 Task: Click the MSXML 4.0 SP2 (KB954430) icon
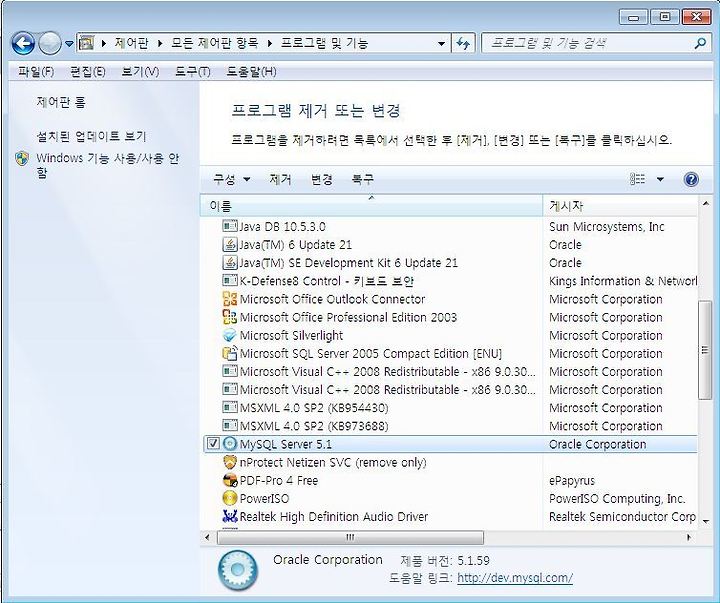pos(230,407)
